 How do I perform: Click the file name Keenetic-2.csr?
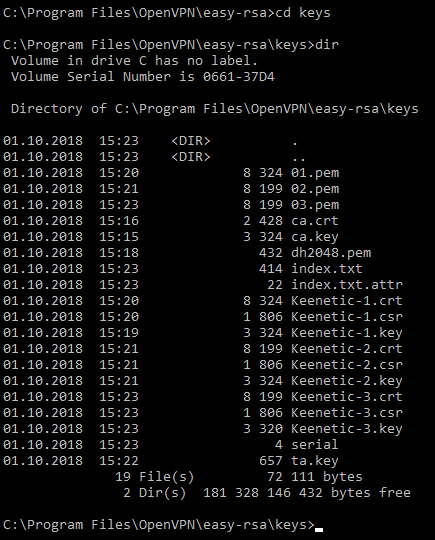[347, 365]
